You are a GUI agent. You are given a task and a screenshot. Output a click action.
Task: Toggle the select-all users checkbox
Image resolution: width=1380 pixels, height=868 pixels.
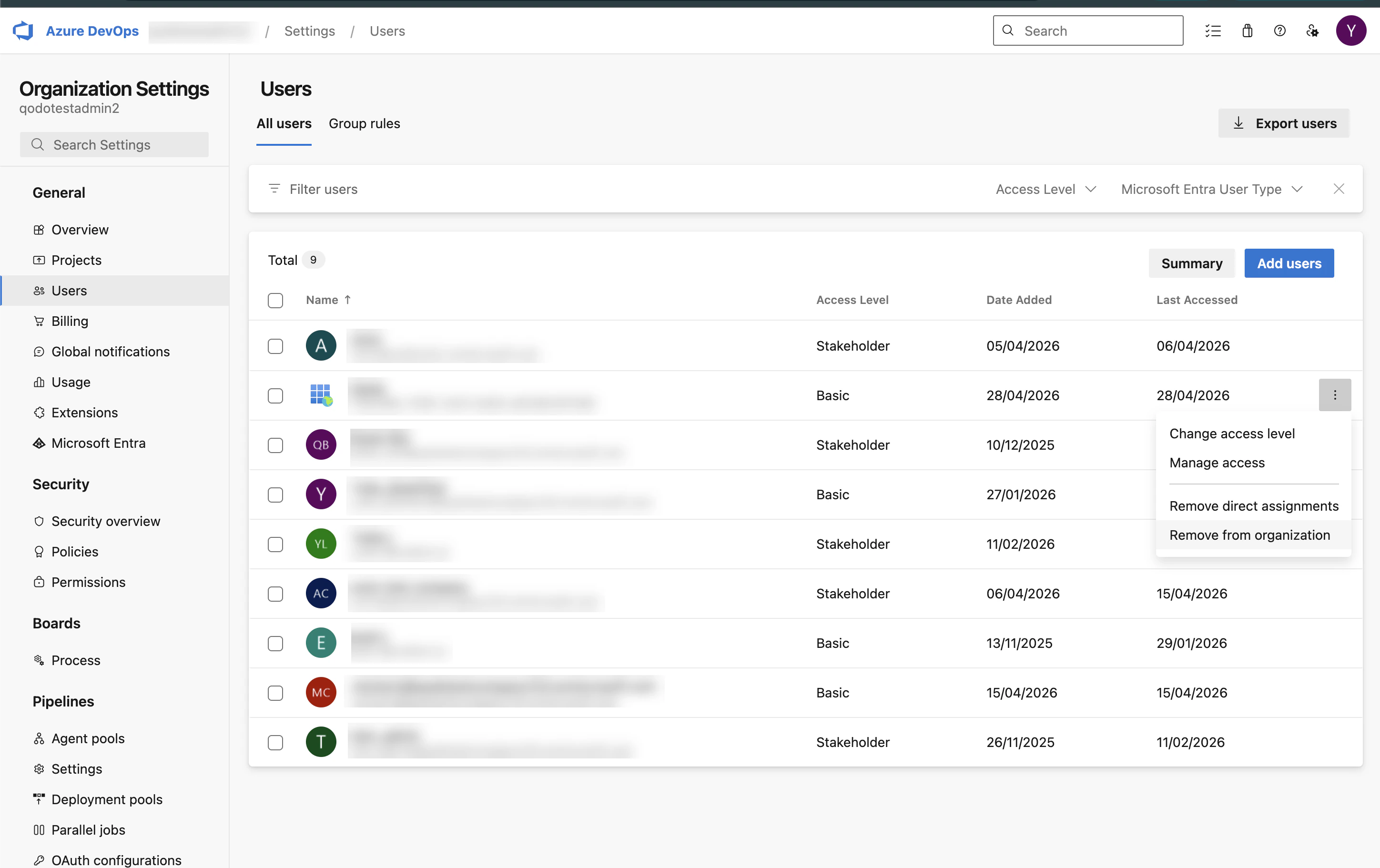(x=275, y=300)
